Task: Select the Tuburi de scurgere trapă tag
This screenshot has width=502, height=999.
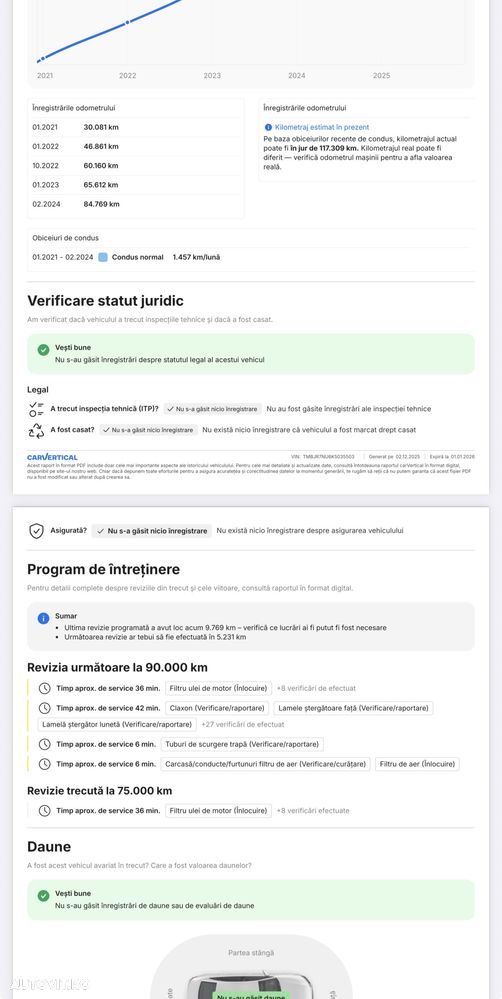Action: (242, 744)
